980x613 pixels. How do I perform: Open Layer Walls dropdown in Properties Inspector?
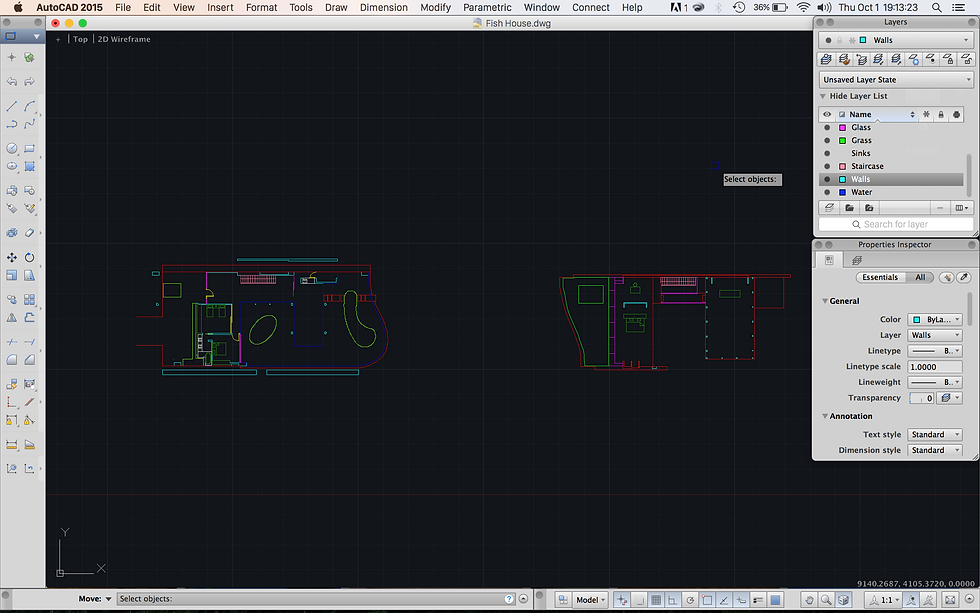point(935,336)
